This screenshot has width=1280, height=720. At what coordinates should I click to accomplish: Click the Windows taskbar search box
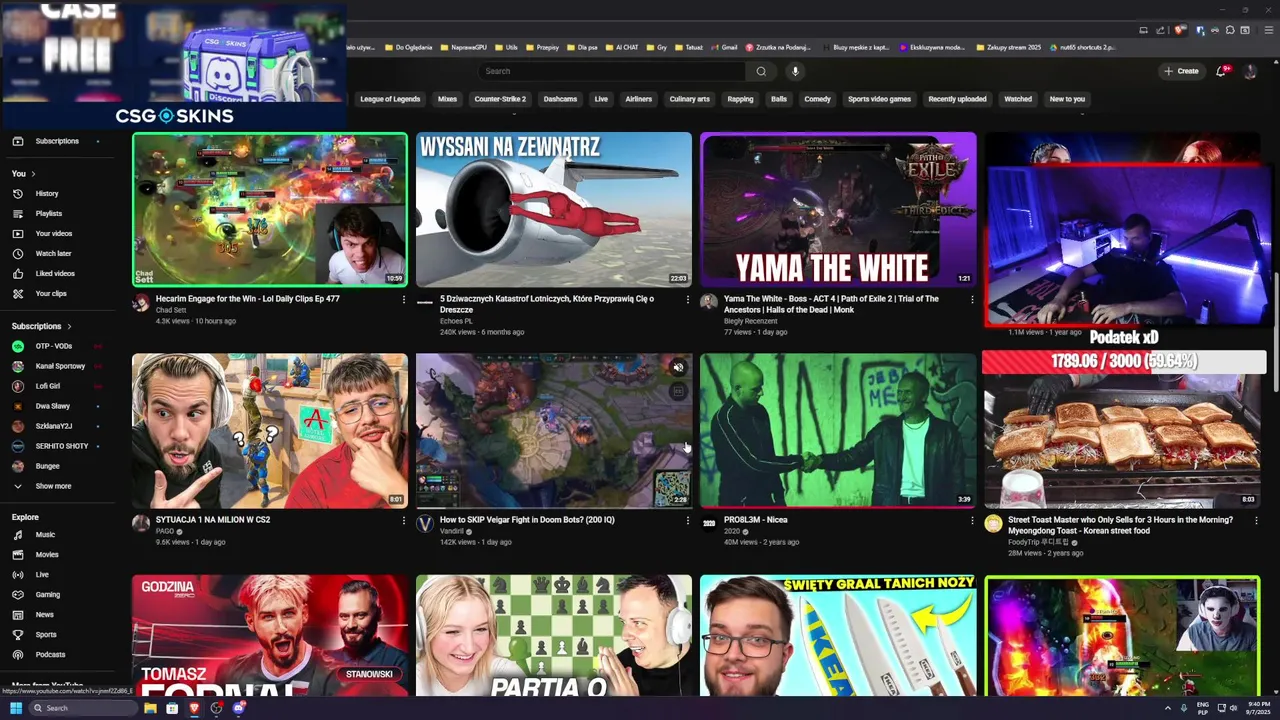click(x=83, y=708)
